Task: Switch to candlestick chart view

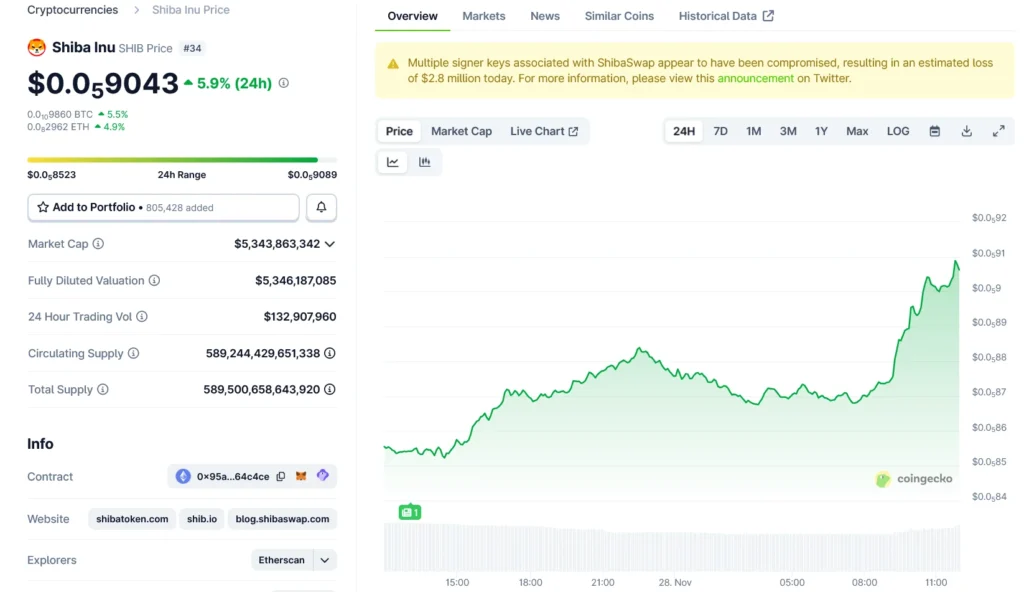Action: [x=425, y=162]
